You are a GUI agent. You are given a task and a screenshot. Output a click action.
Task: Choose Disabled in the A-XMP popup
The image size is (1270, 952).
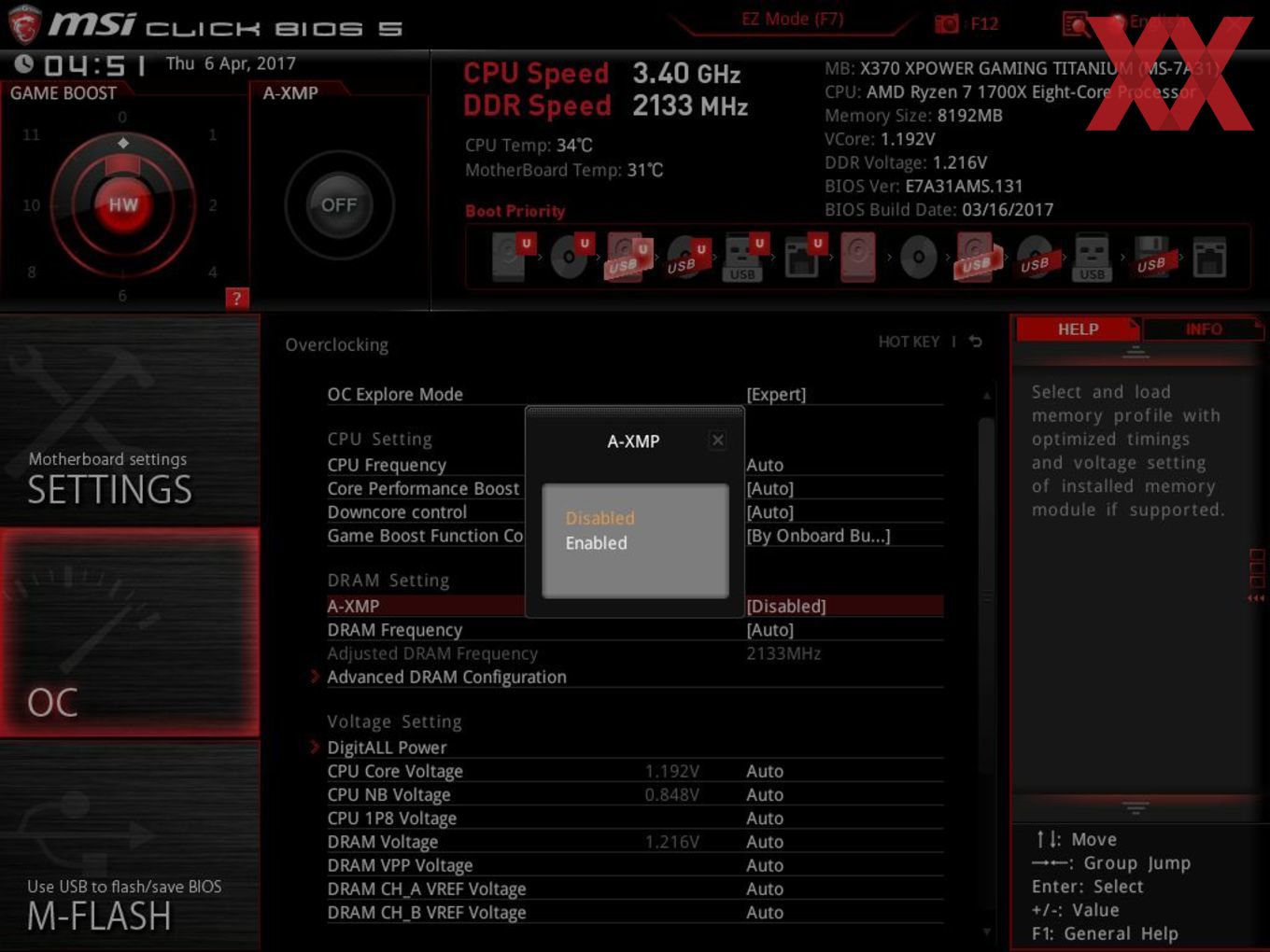[600, 518]
